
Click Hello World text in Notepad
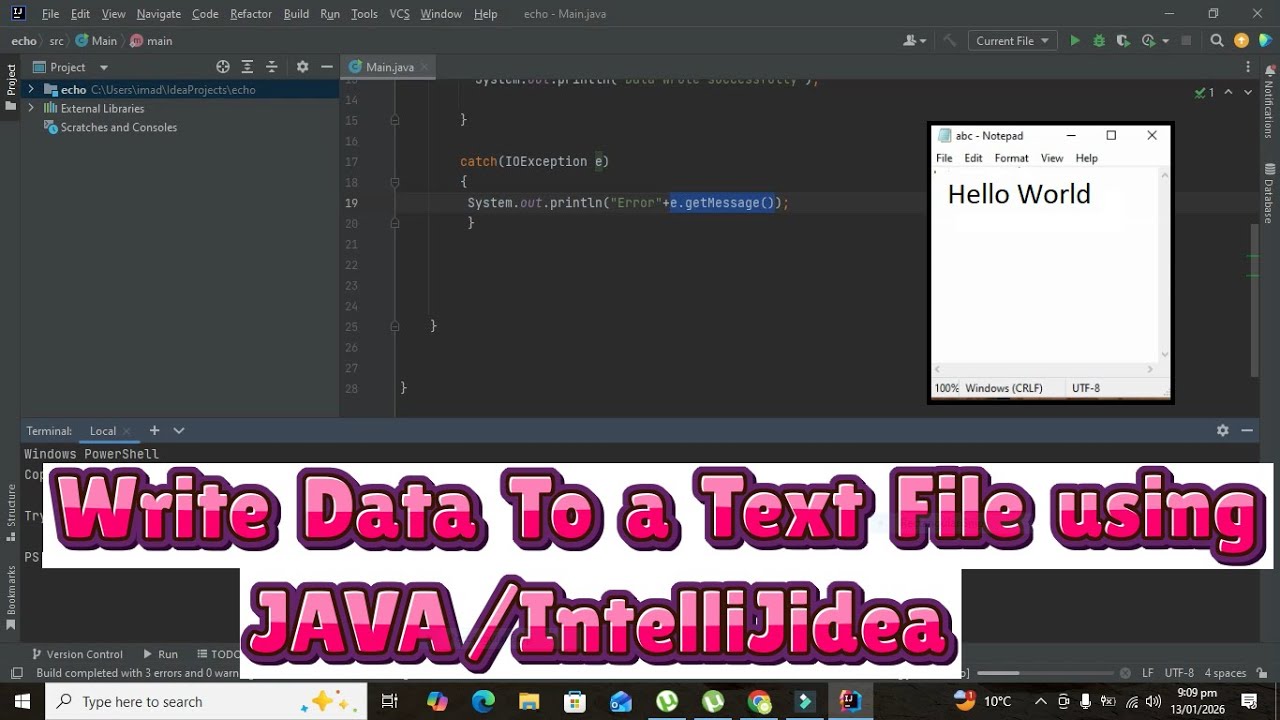tap(1019, 194)
